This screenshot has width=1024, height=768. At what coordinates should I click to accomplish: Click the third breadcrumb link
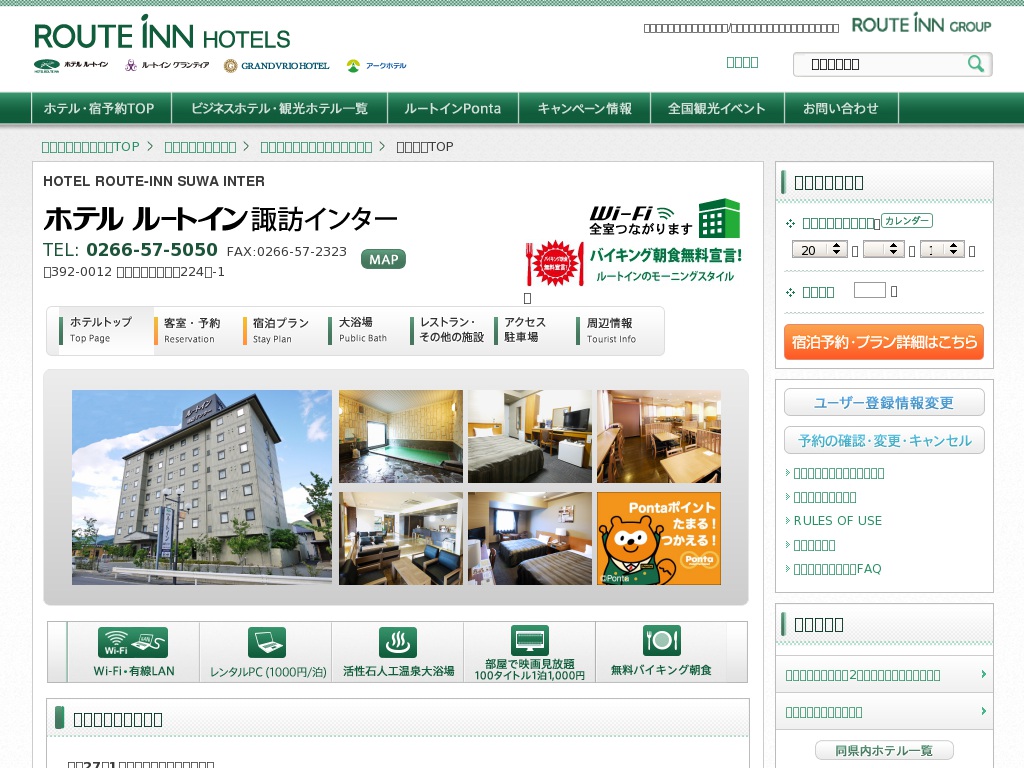(316, 147)
